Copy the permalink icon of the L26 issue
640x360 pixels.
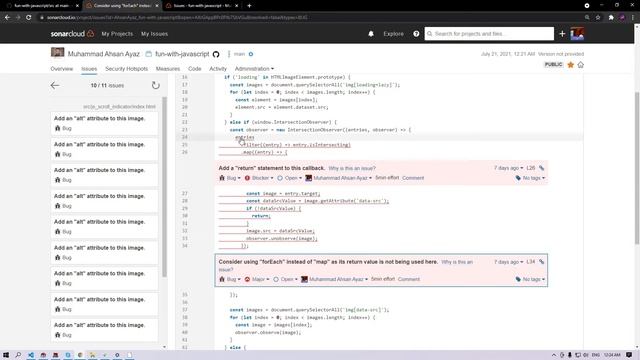542,168
